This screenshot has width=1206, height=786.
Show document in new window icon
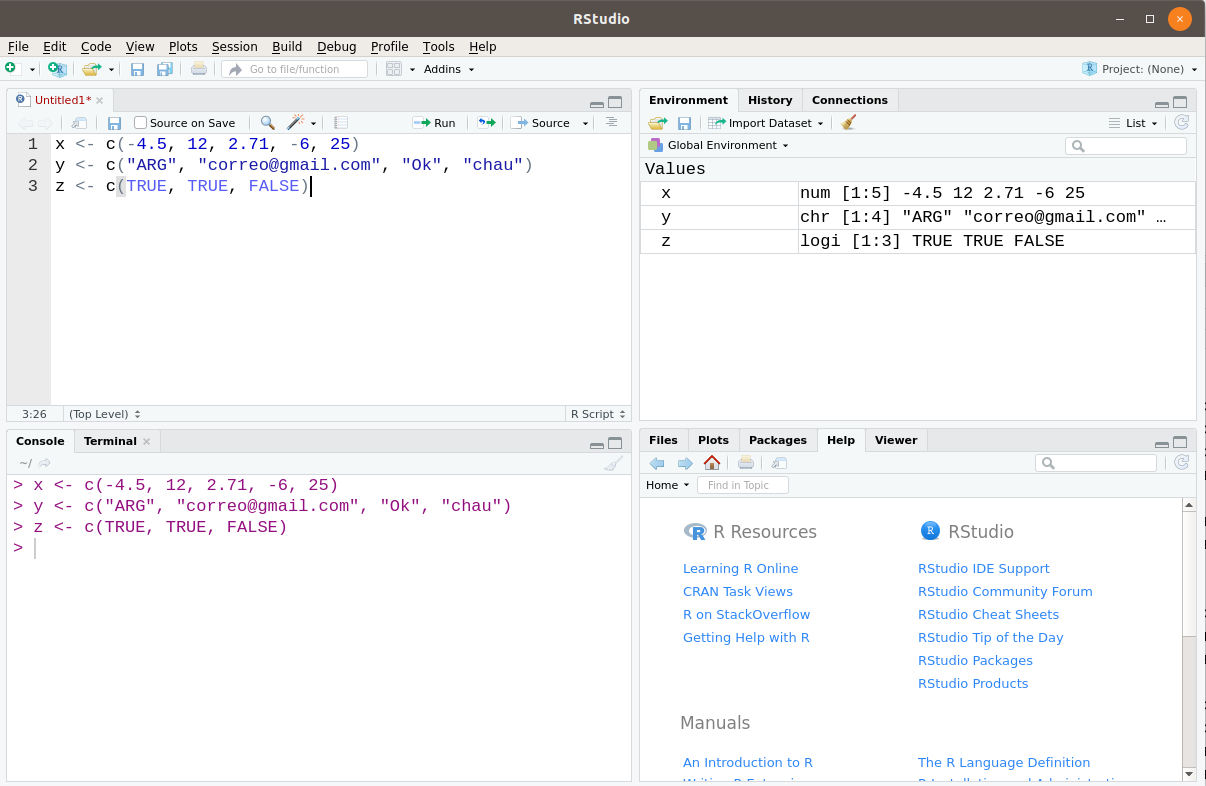80,123
